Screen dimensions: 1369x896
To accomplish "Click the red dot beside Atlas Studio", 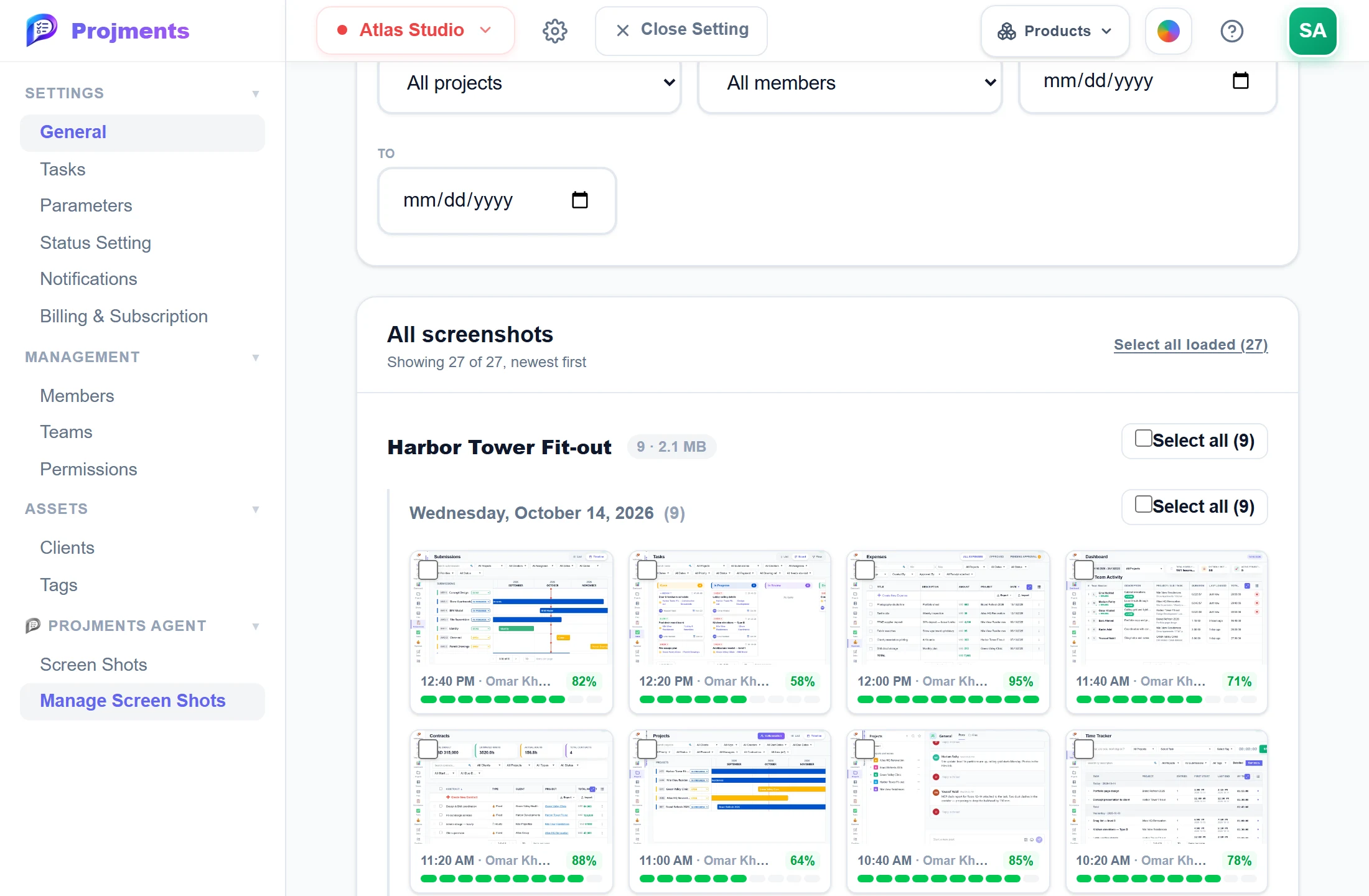I will click(x=342, y=30).
